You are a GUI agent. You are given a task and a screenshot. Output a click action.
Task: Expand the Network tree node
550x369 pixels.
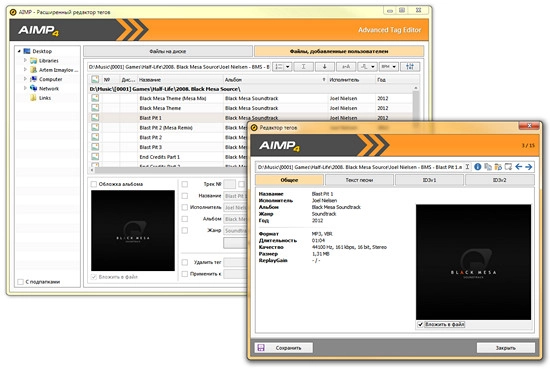click(25, 88)
